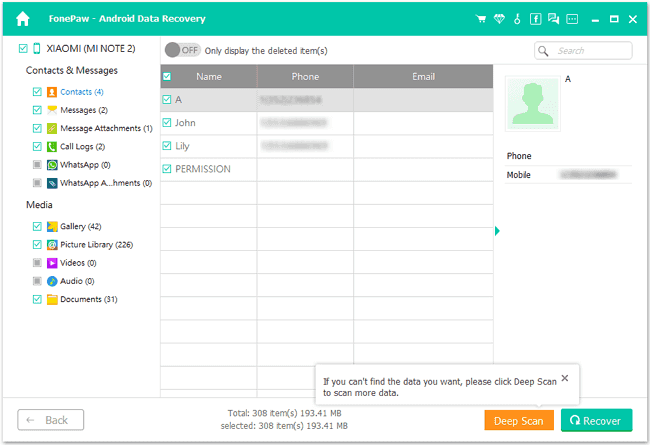Uncheck the John contact checkbox
The height and width of the screenshot is (445, 650).
(167, 122)
